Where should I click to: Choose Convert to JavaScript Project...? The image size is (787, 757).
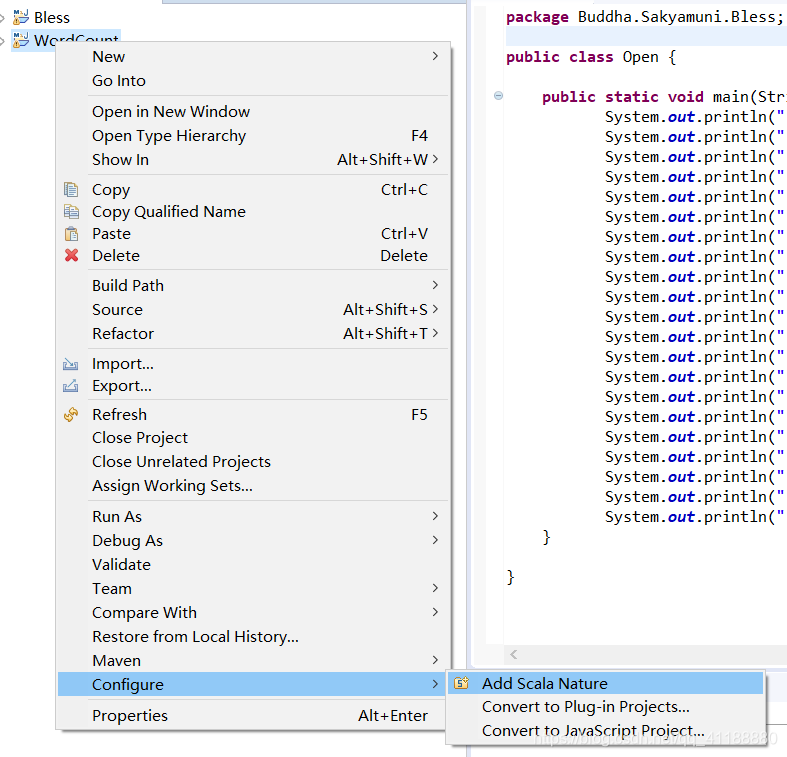tap(606, 730)
